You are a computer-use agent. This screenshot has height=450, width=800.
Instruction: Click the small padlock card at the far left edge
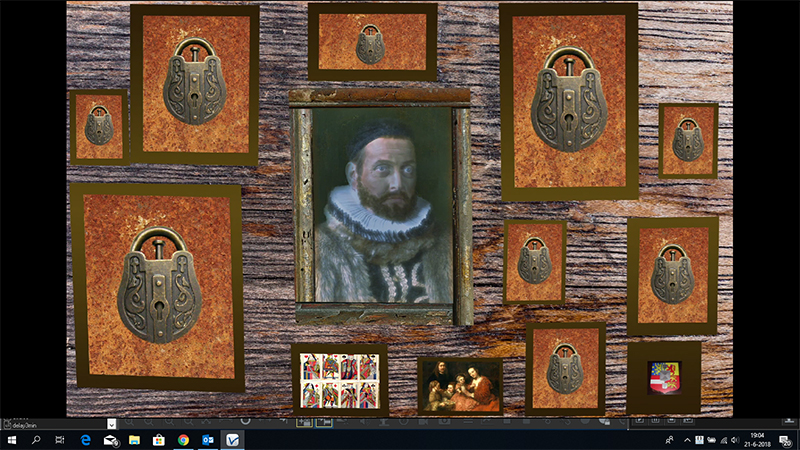click(99, 127)
